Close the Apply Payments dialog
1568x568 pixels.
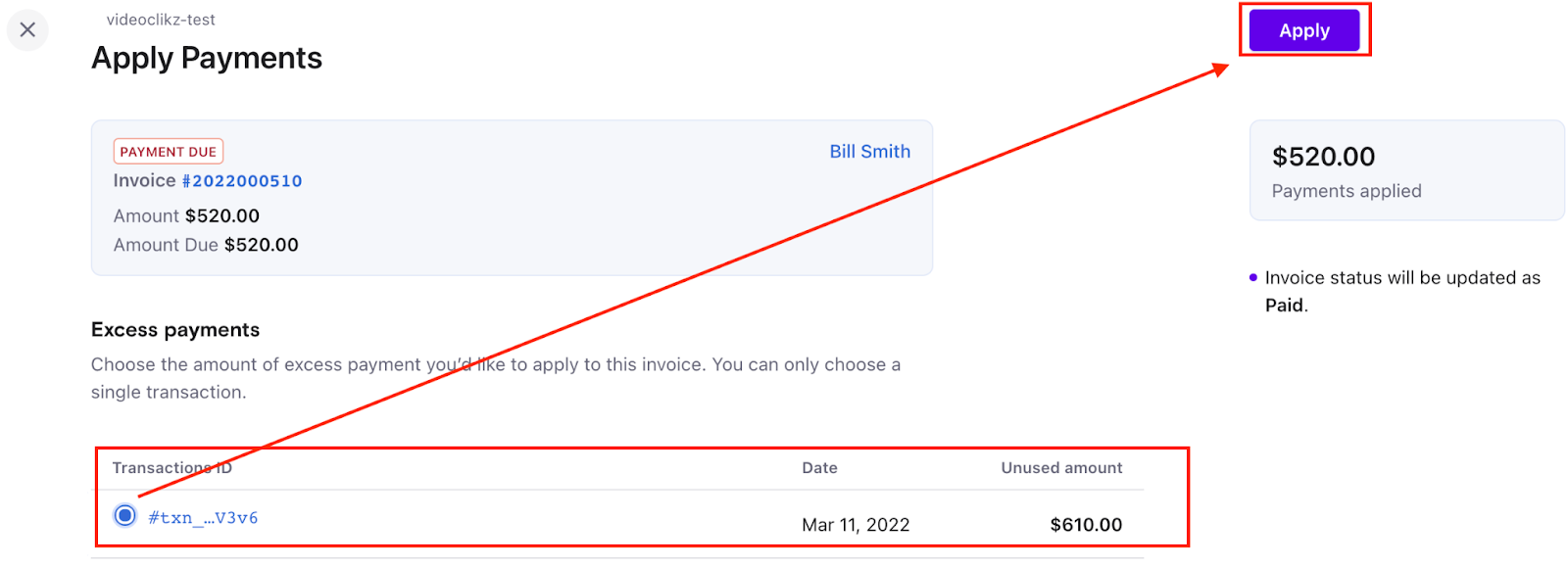27,30
